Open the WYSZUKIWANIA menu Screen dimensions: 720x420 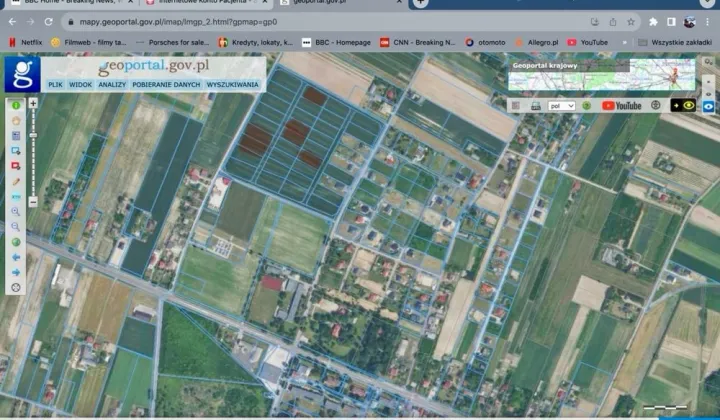(232, 84)
